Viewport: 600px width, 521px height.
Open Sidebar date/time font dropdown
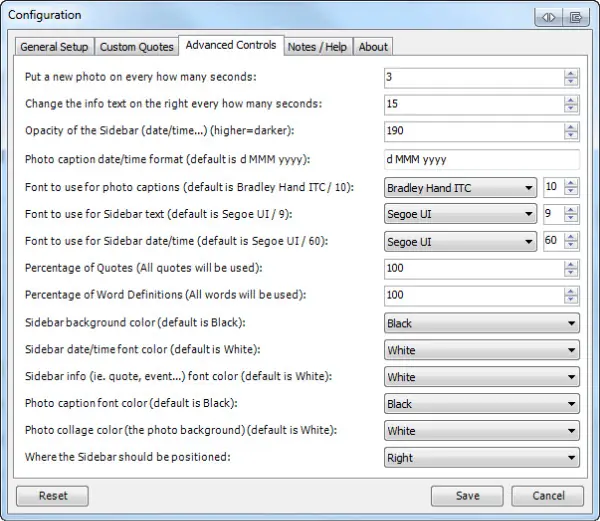click(x=460, y=242)
